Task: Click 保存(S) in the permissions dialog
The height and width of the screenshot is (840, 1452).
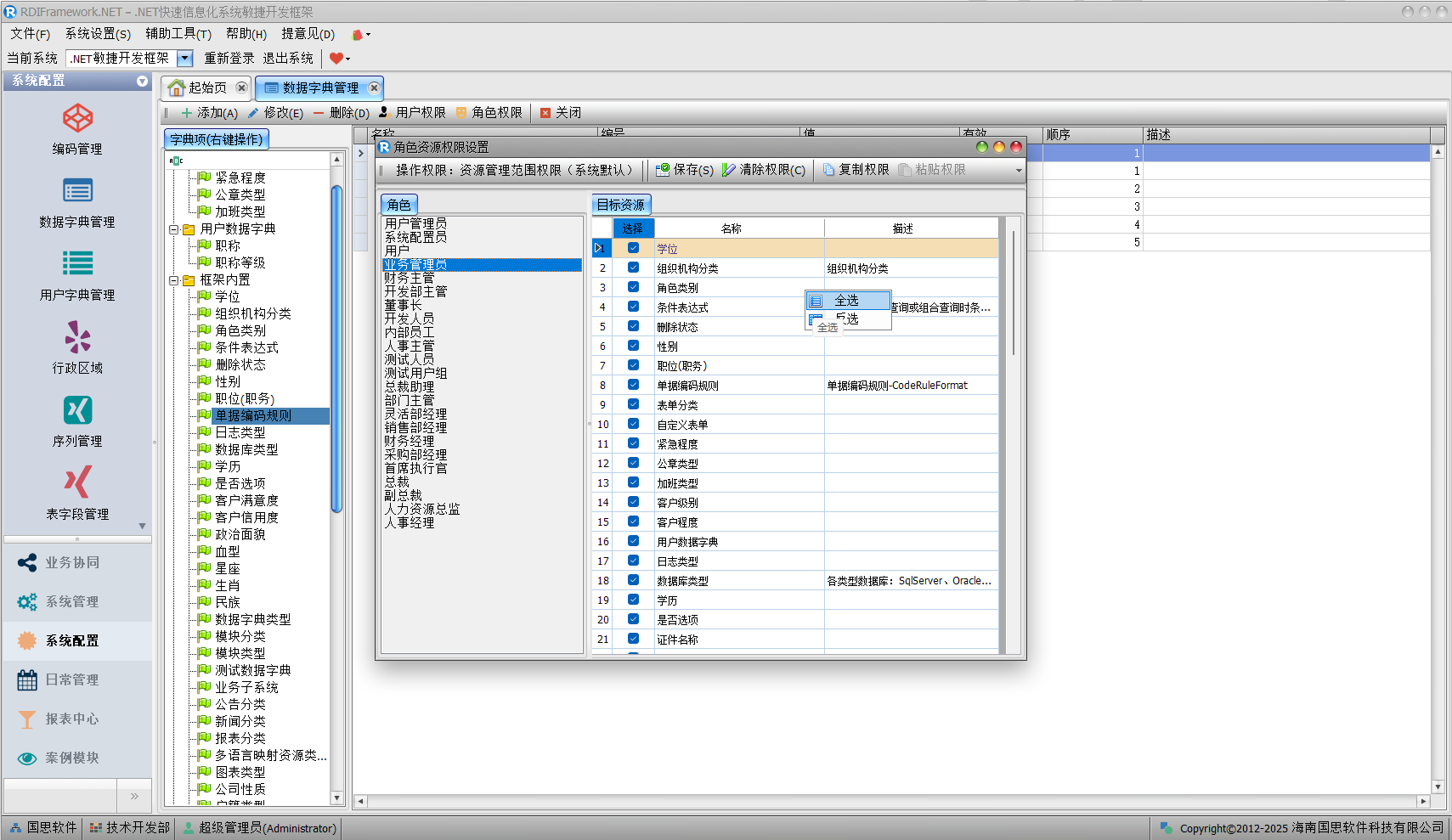Action: pyautogui.click(x=685, y=170)
